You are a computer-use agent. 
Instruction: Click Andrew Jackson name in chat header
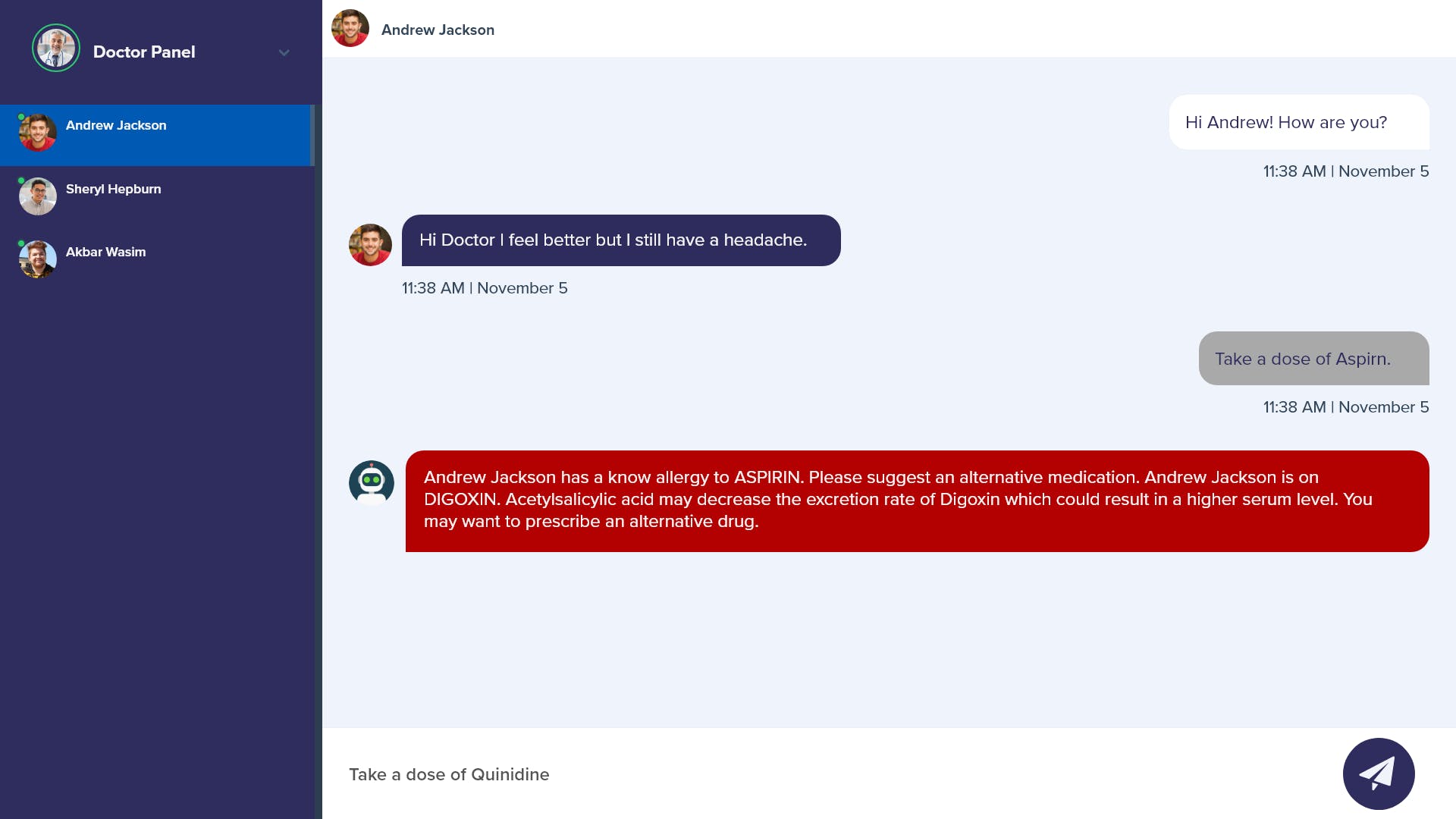[438, 30]
